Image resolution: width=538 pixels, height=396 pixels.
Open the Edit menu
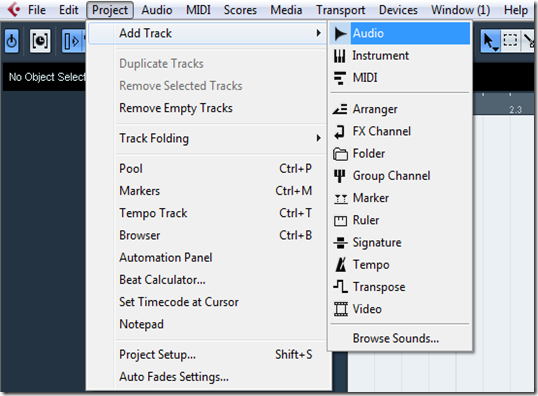pos(69,10)
